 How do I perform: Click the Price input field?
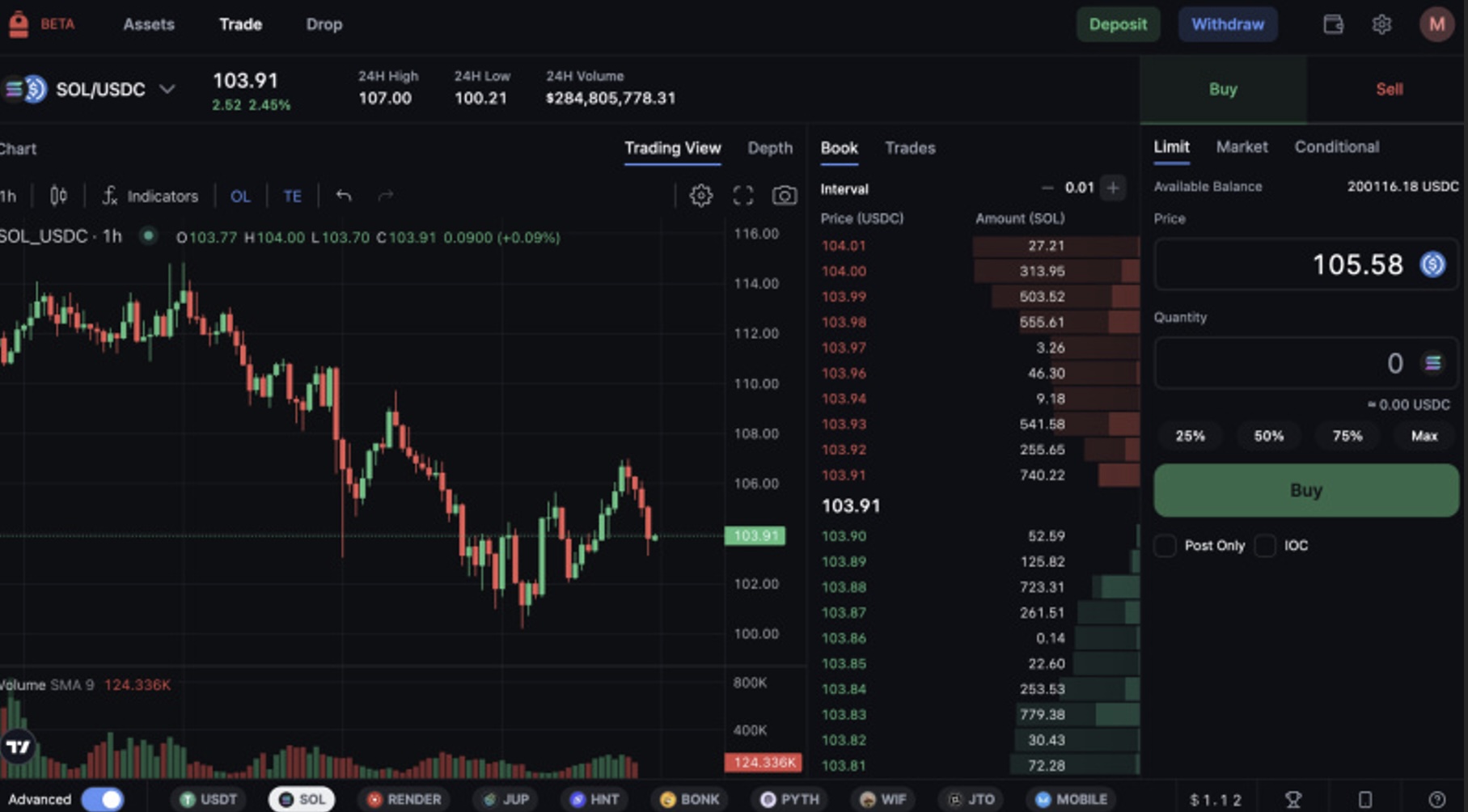(x=1286, y=264)
